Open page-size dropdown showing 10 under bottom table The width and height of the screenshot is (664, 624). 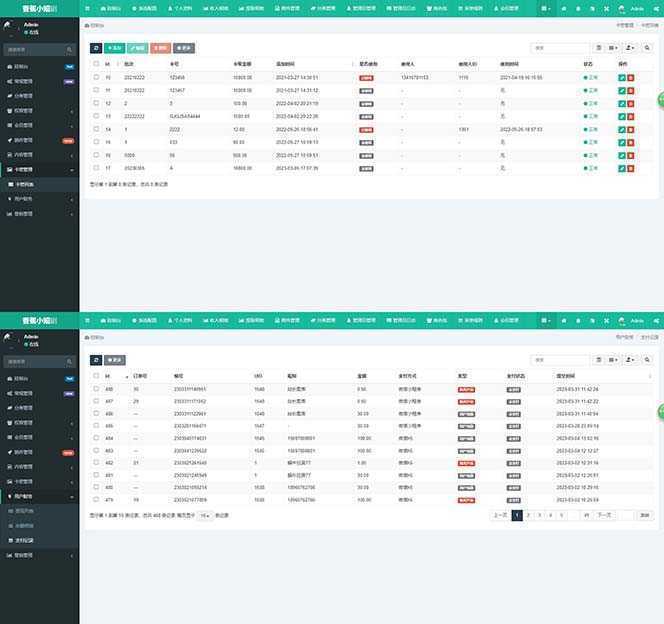[205, 516]
